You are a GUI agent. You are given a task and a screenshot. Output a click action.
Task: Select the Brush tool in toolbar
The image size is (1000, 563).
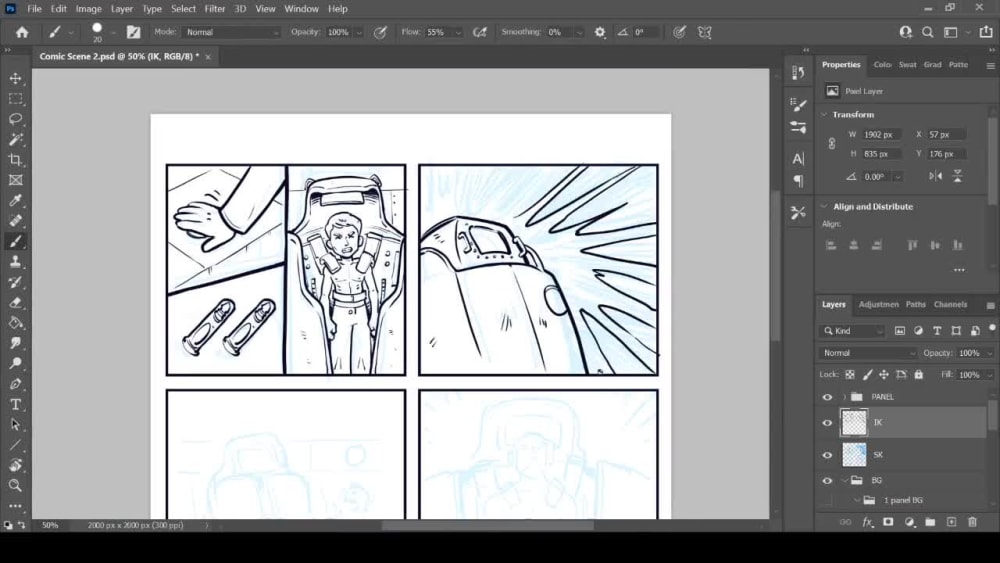coord(15,242)
